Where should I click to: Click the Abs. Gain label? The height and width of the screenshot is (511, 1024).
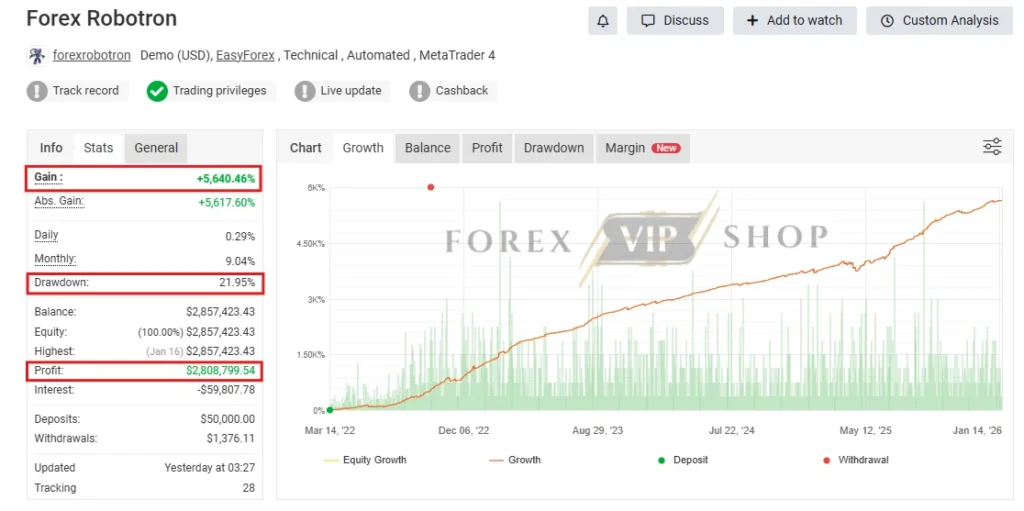59,201
